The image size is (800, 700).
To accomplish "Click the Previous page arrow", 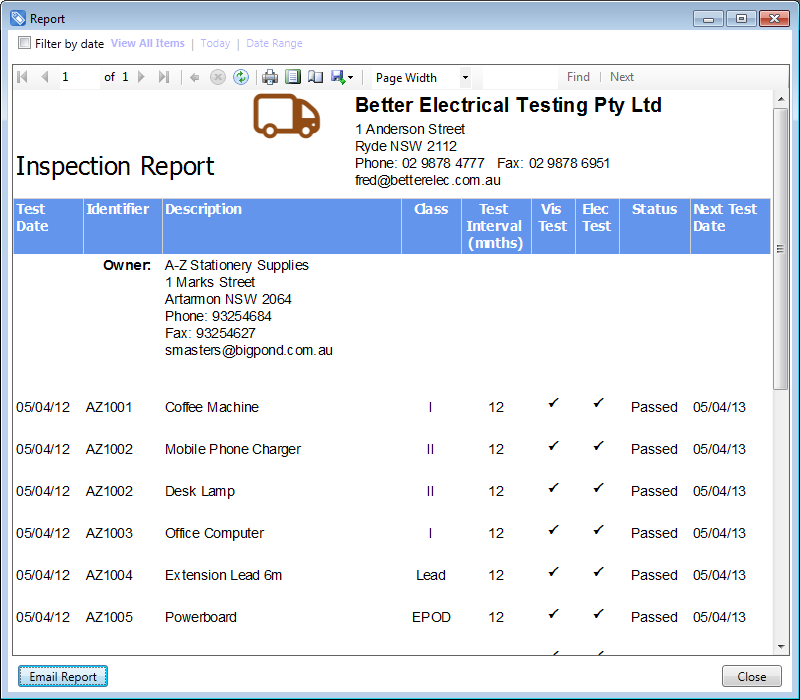I will (x=44, y=77).
